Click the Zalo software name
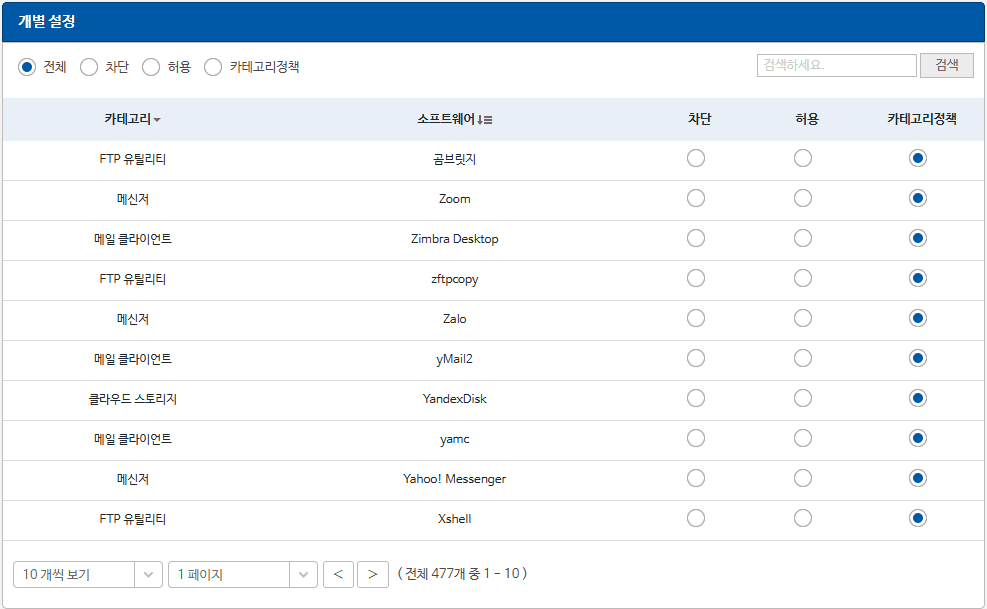Image resolution: width=987 pixels, height=609 pixels. pyautogui.click(x=454, y=319)
